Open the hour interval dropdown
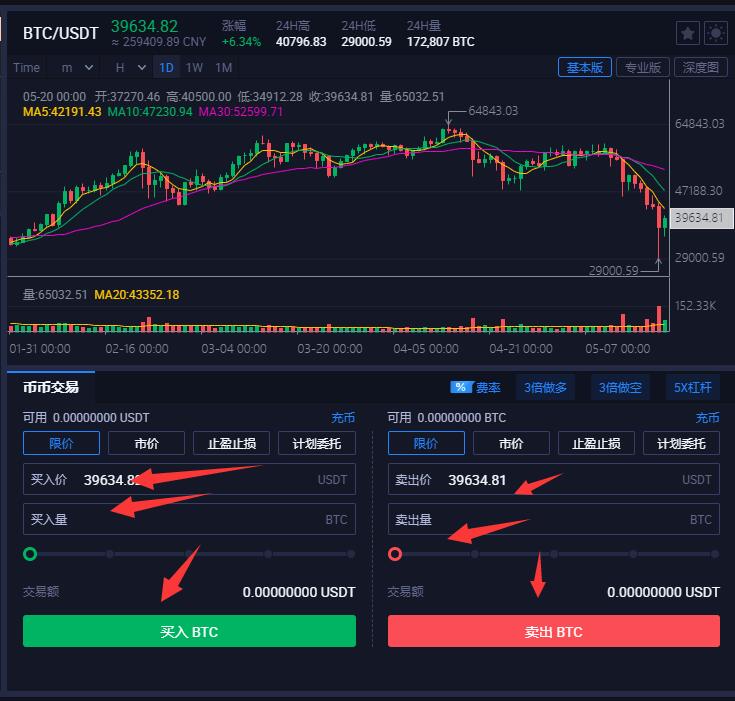The height and width of the screenshot is (701, 735). [130, 68]
